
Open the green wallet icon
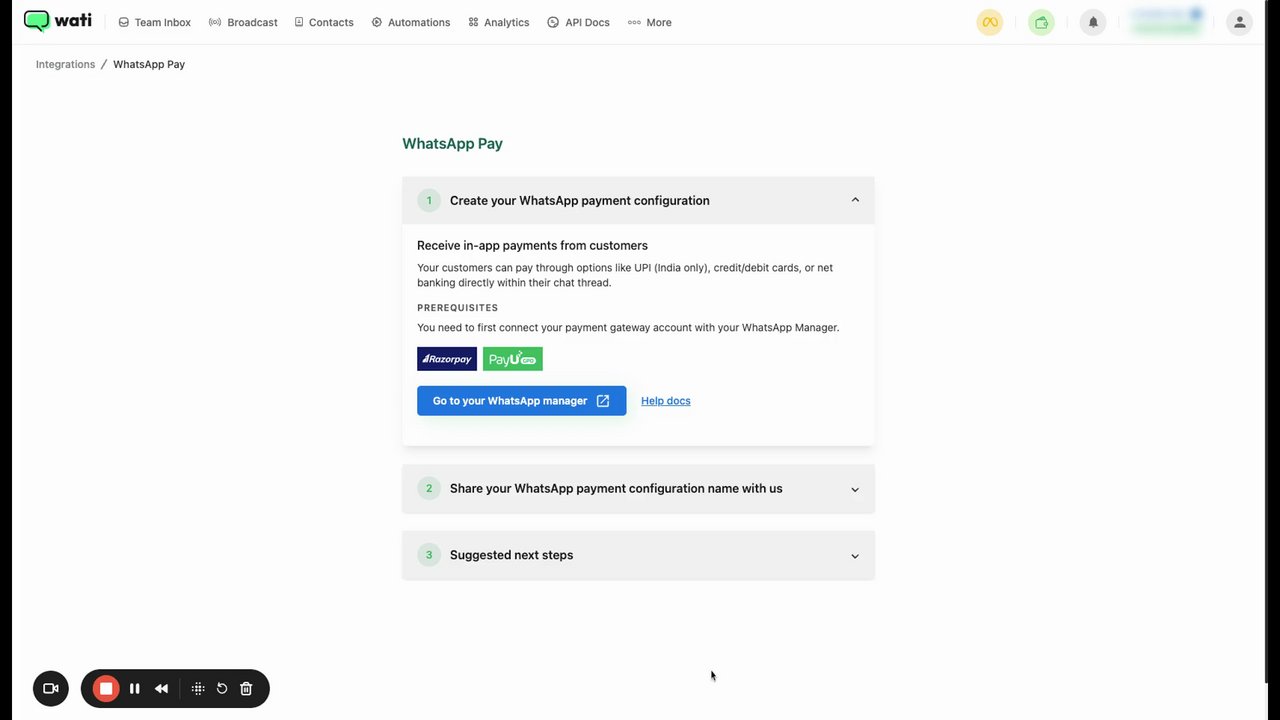1041,22
